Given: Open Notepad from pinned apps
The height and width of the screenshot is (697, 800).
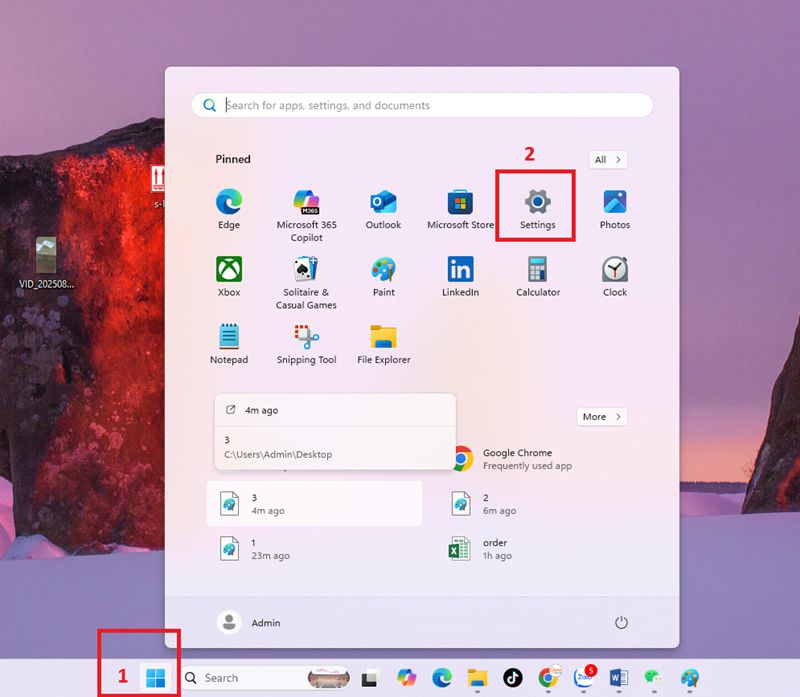Looking at the screenshot, I should pos(229,344).
